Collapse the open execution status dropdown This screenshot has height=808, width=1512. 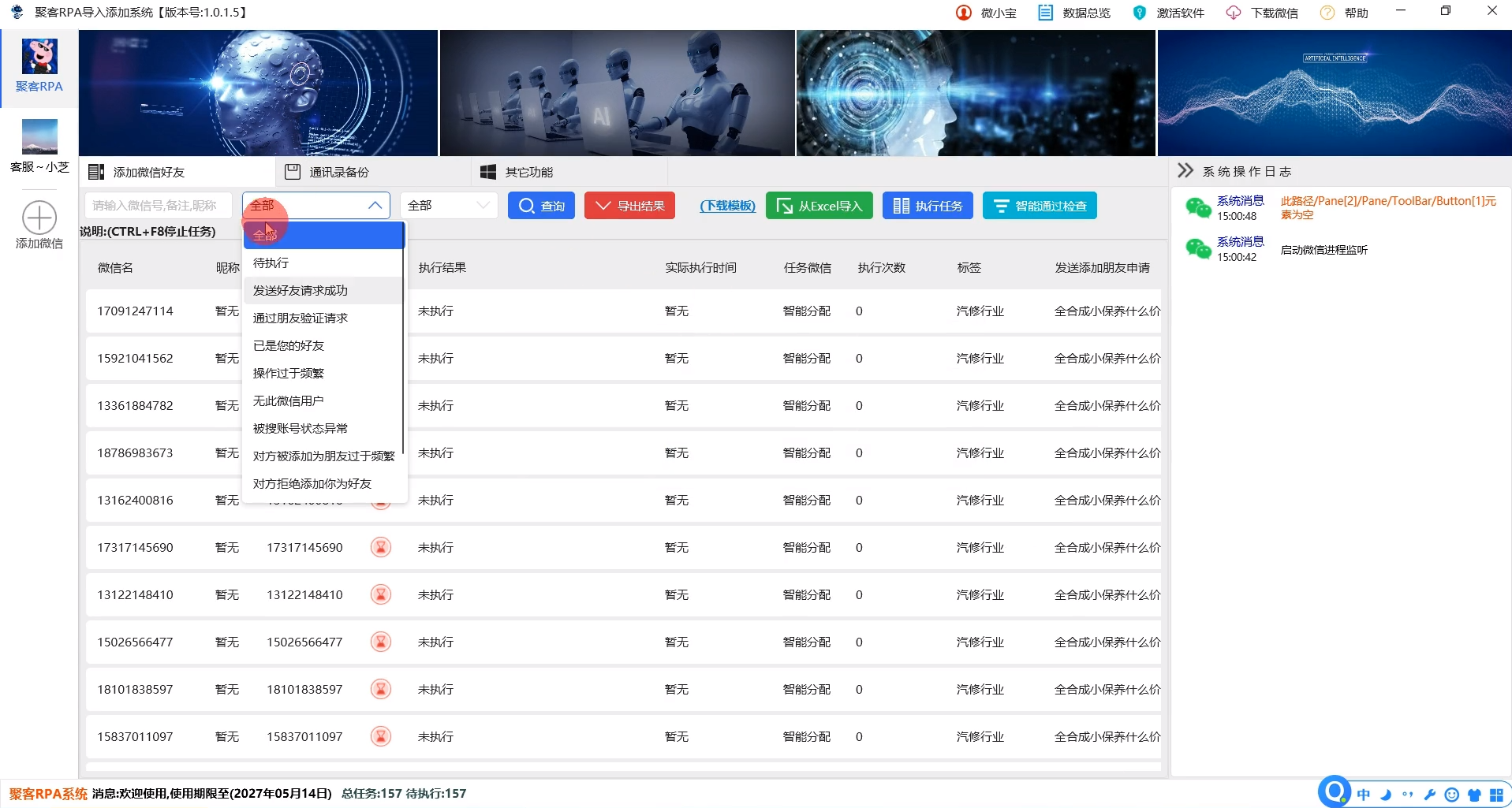point(376,205)
